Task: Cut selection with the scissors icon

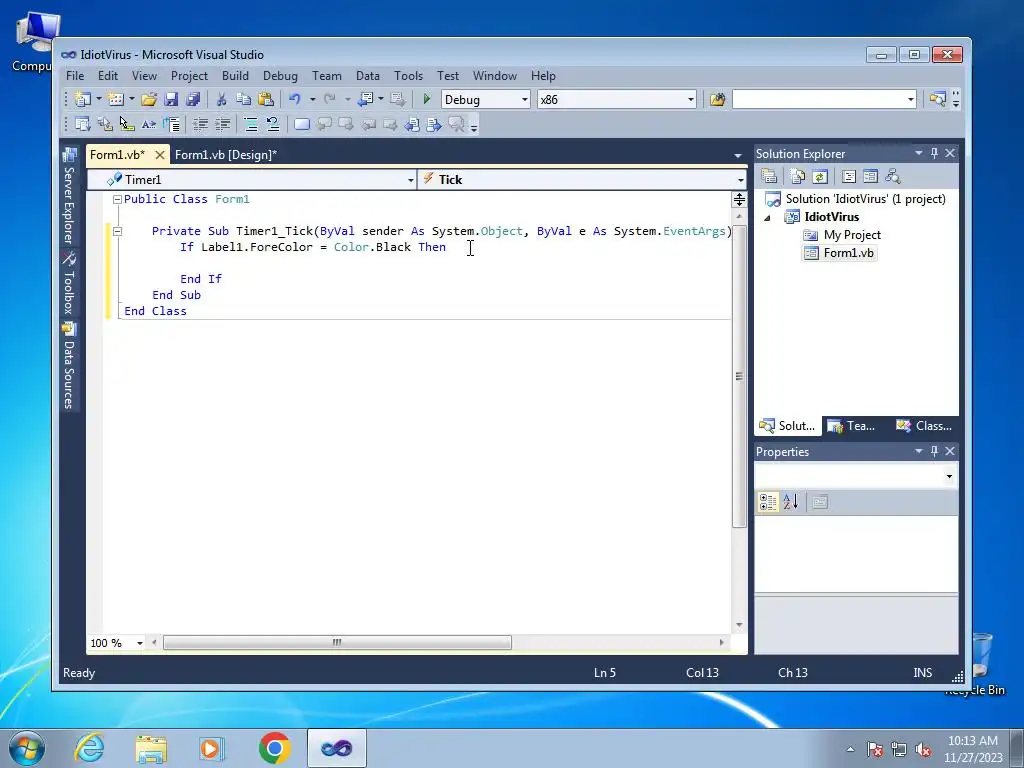Action: click(221, 99)
